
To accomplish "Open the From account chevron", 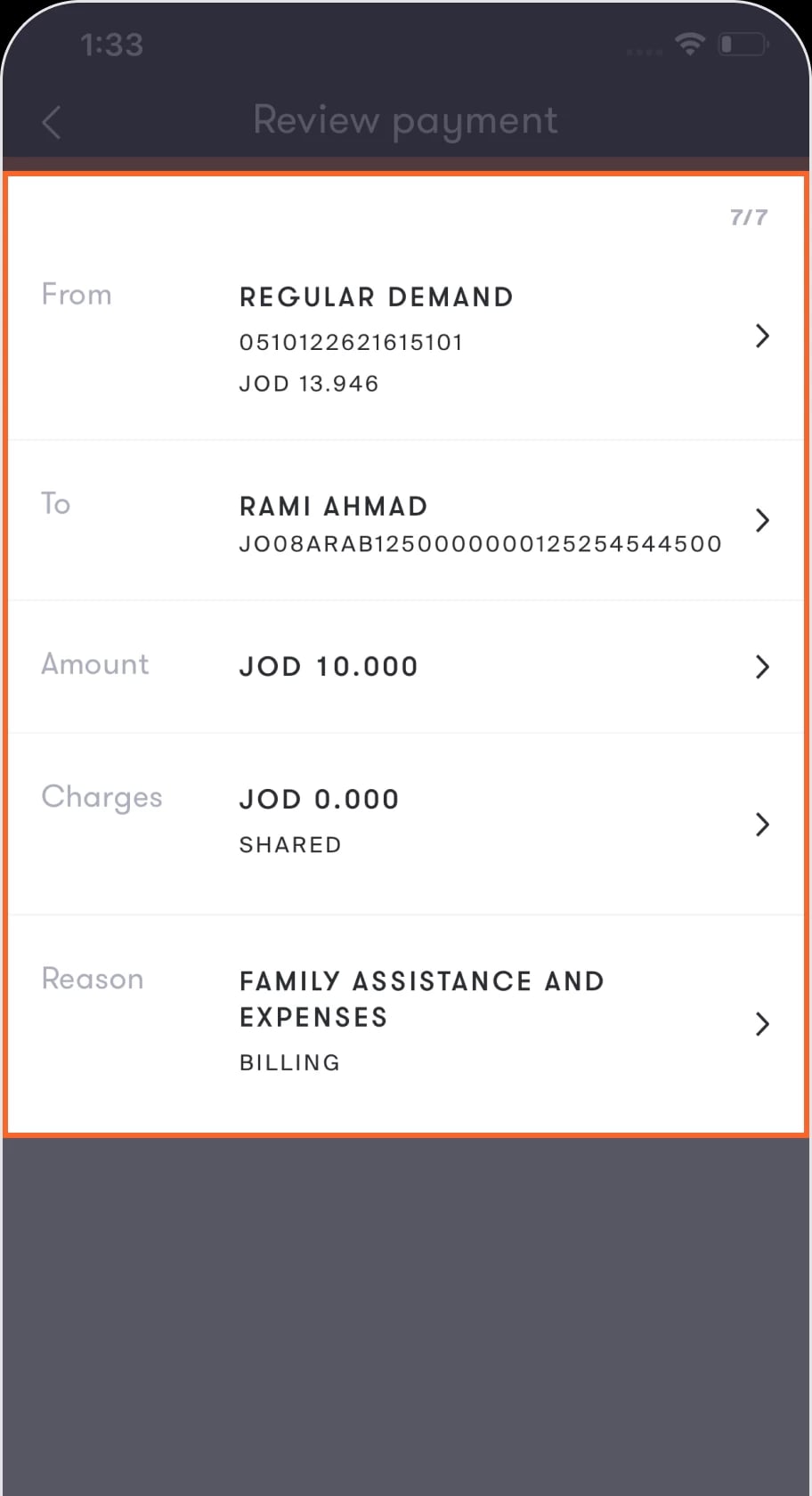I will (762, 337).
